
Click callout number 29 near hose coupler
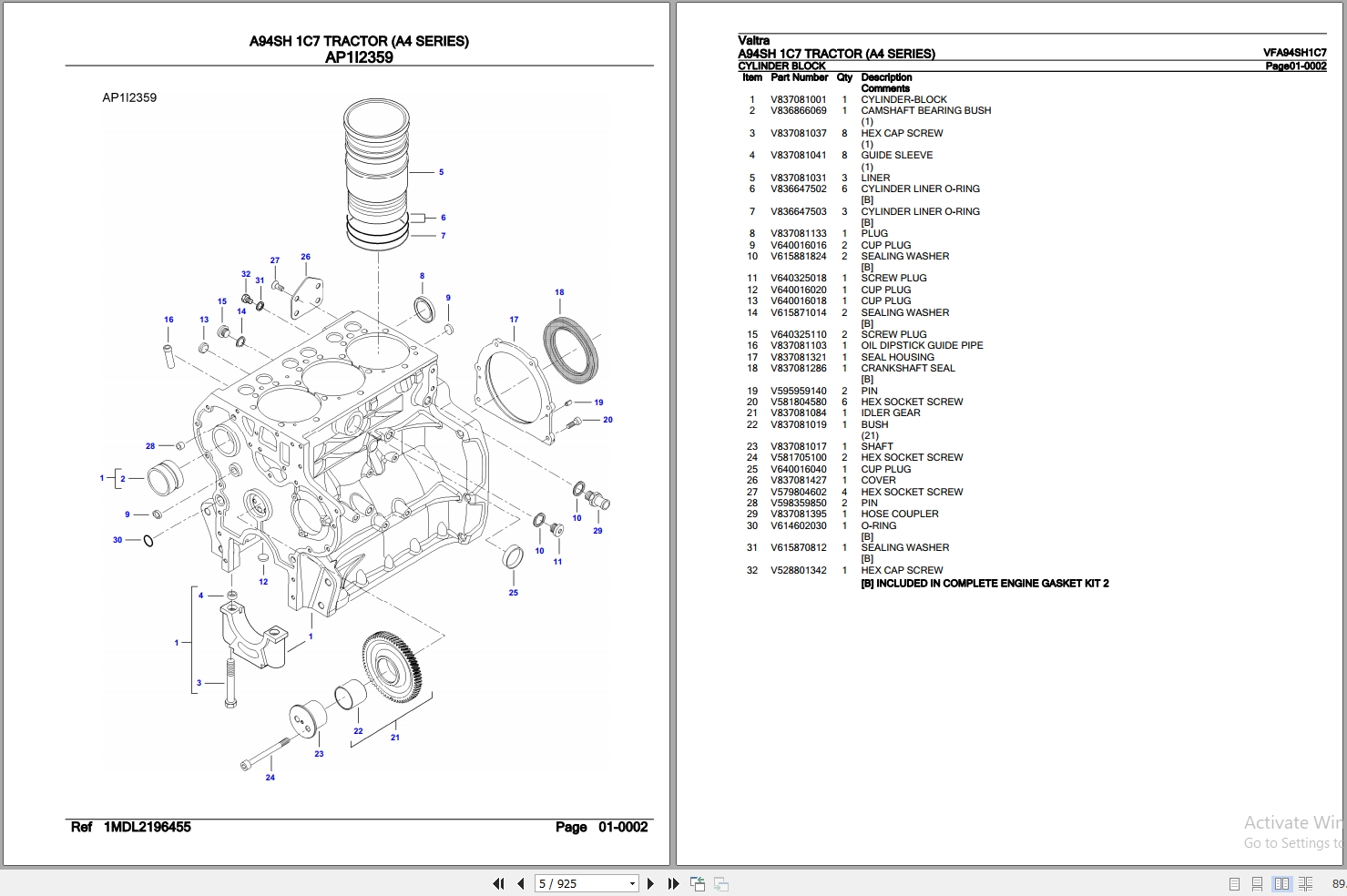pyautogui.click(x=597, y=531)
